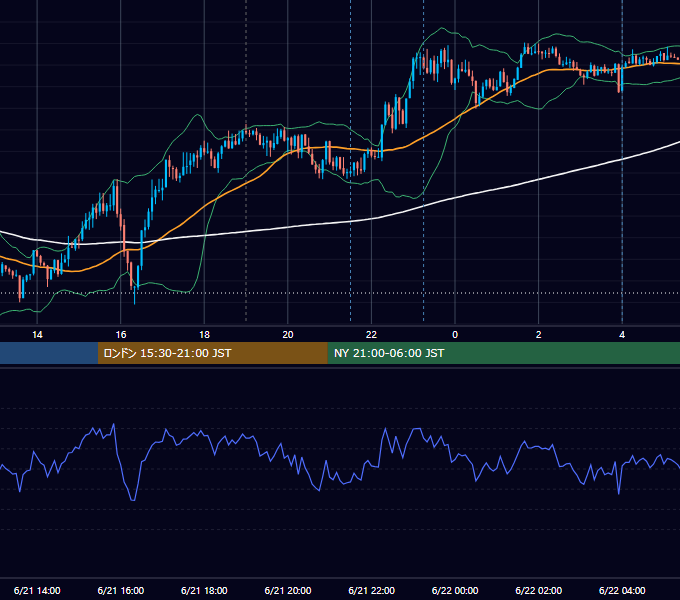Click the 6/21 14:00 date label
680x600 pixels.
[37, 590]
